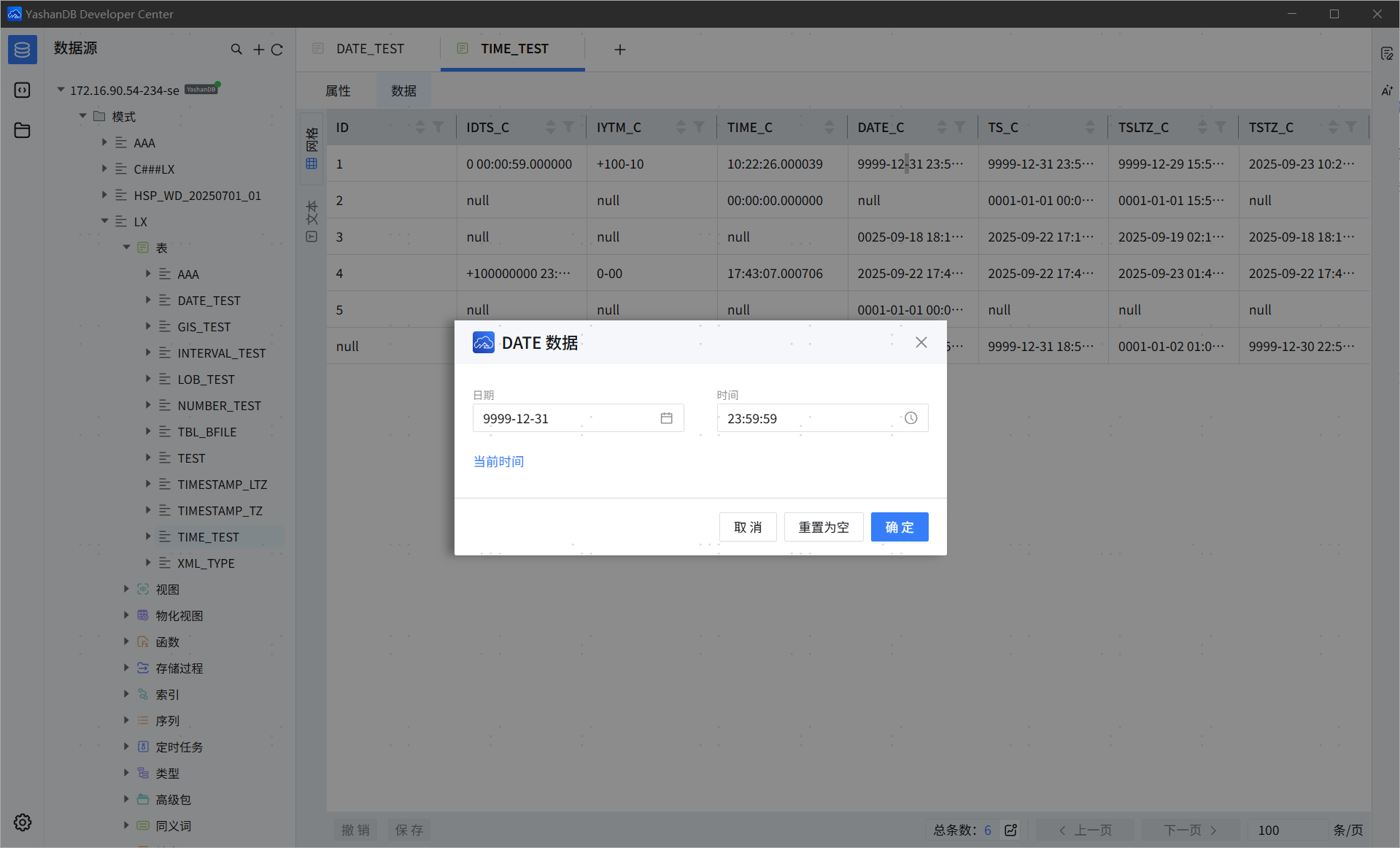The image size is (1400, 848).
Task: Click the date input field showing 9999-12-31
Action: (x=565, y=418)
